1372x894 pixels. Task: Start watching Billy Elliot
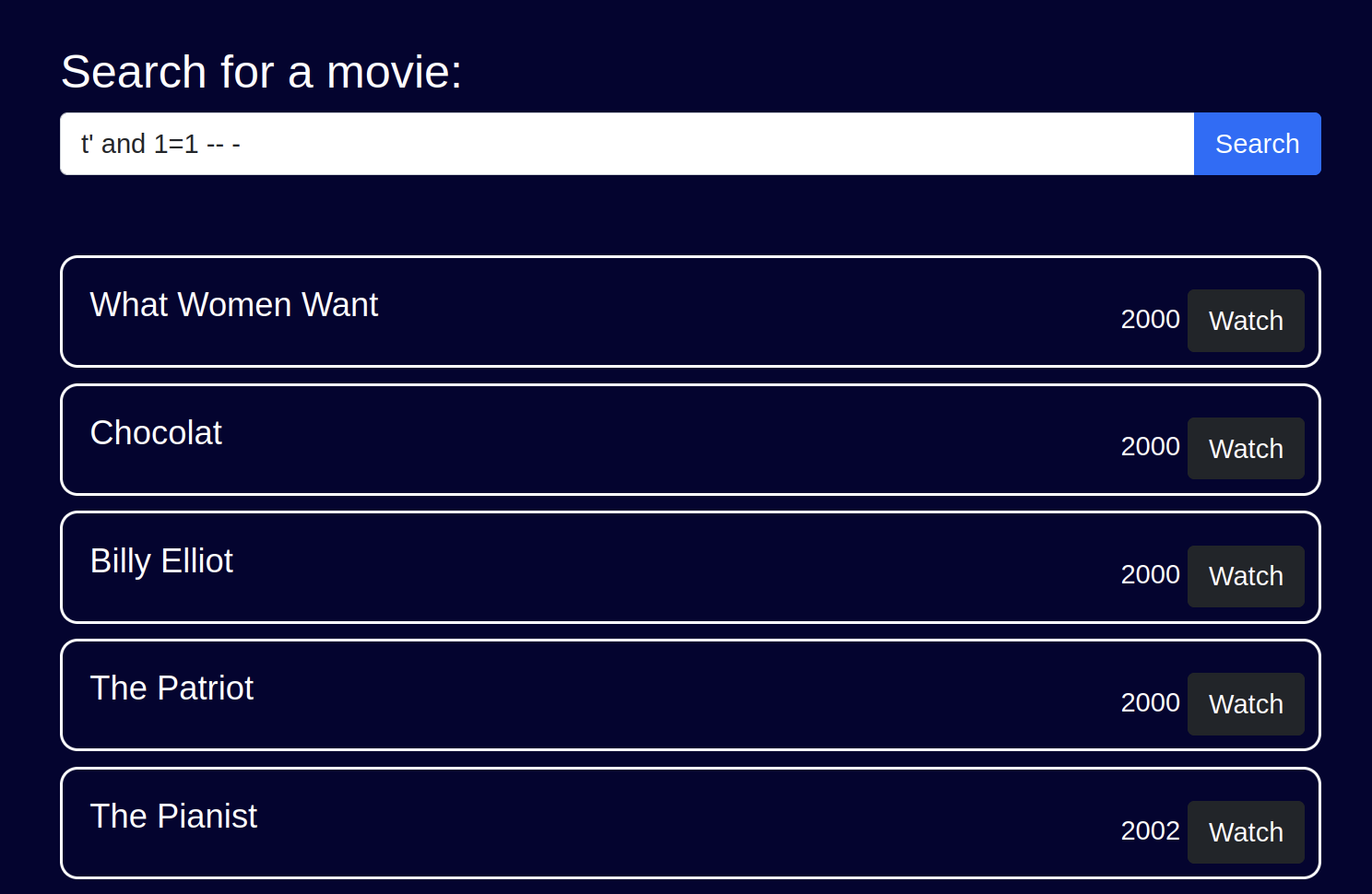pos(1245,576)
